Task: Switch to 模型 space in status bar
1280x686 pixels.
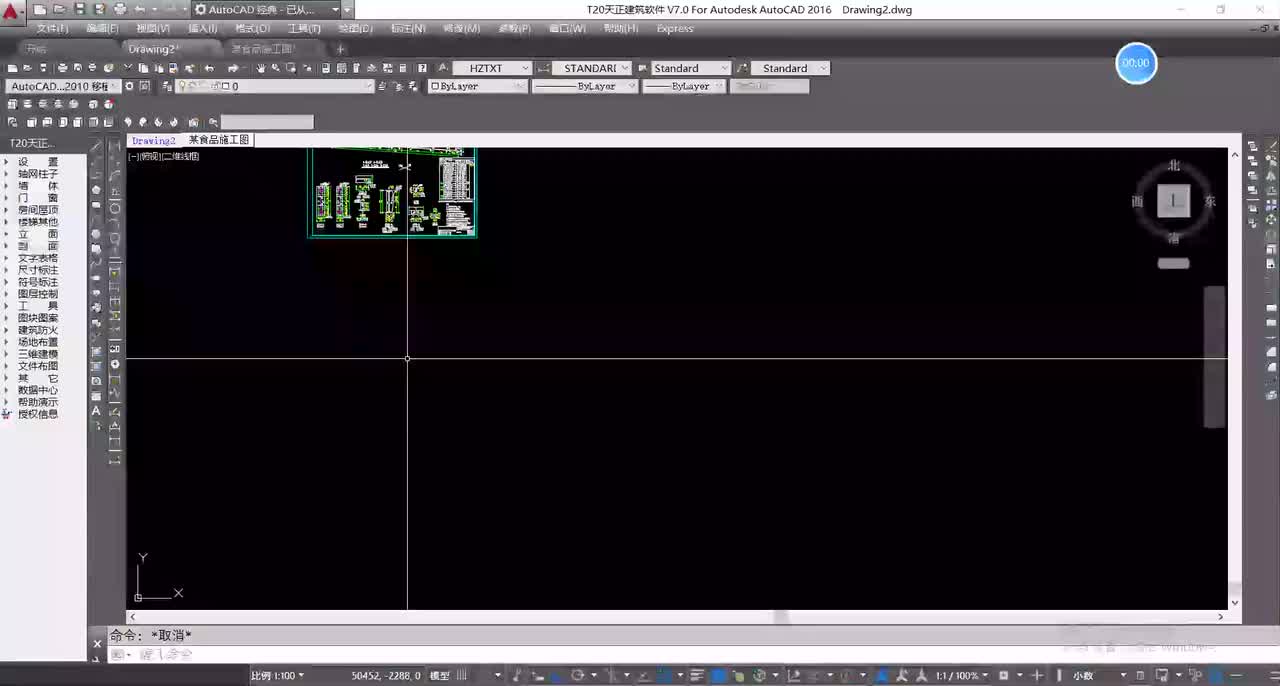Action: click(x=440, y=676)
